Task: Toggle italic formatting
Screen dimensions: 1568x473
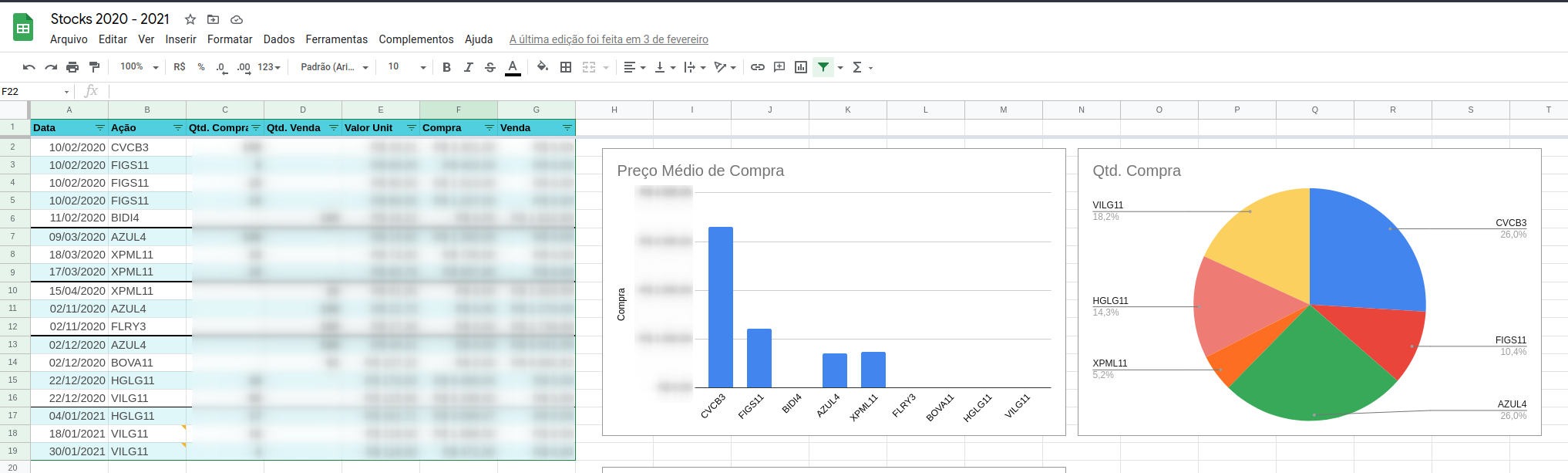Action: point(468,67)
